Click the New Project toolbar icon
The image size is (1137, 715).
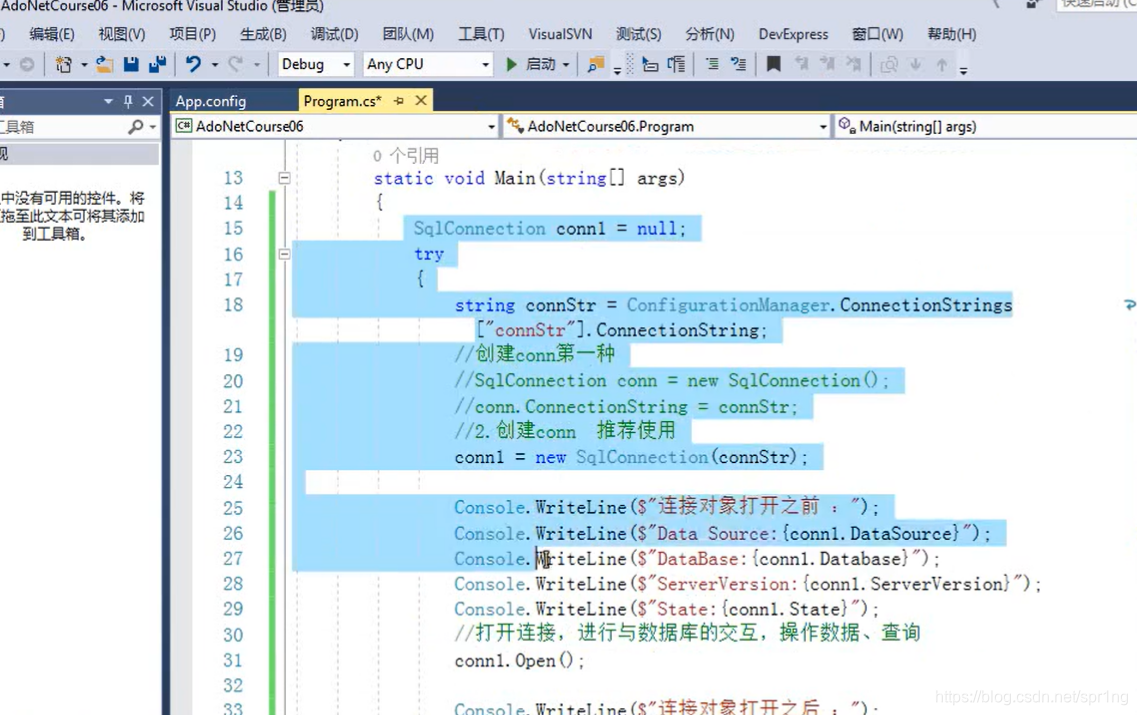(x=64, y=65)
